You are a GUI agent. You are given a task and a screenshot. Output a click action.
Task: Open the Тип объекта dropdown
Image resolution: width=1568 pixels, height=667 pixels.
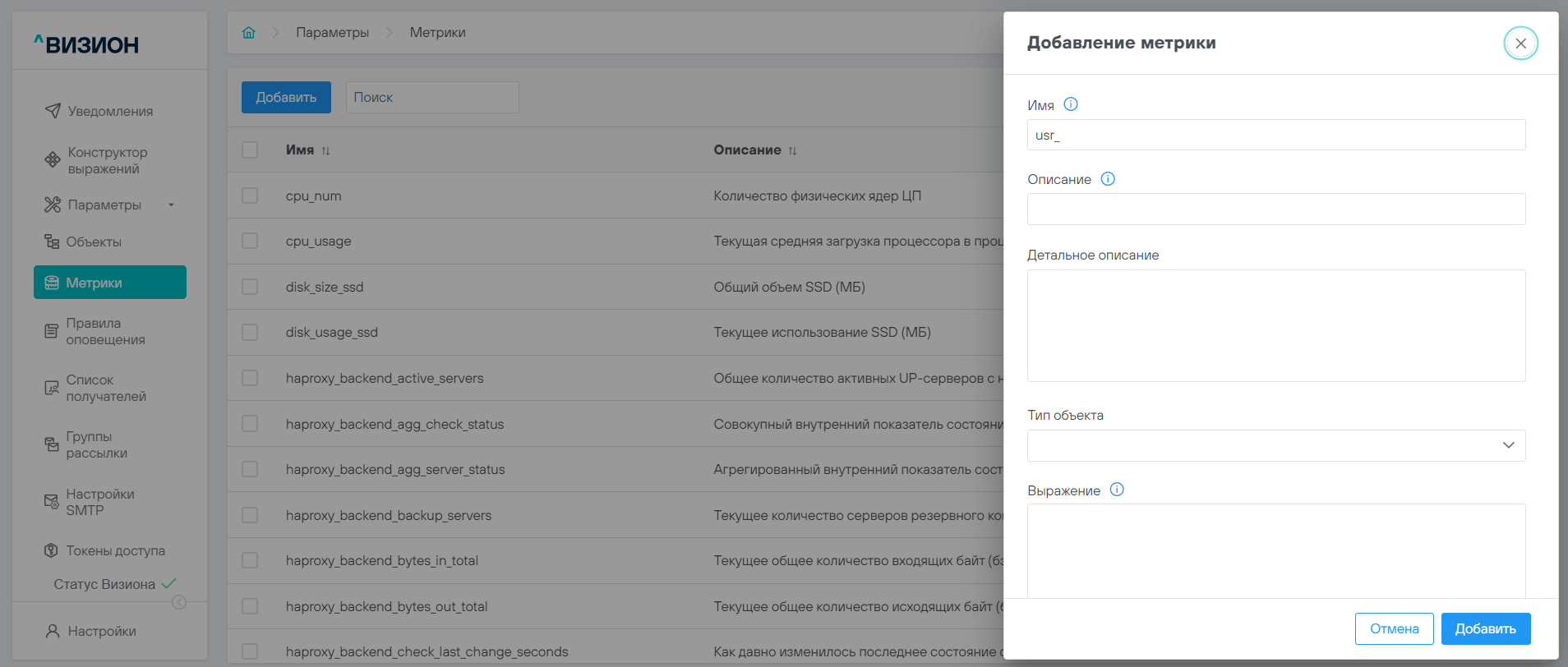coord(1275,445)
